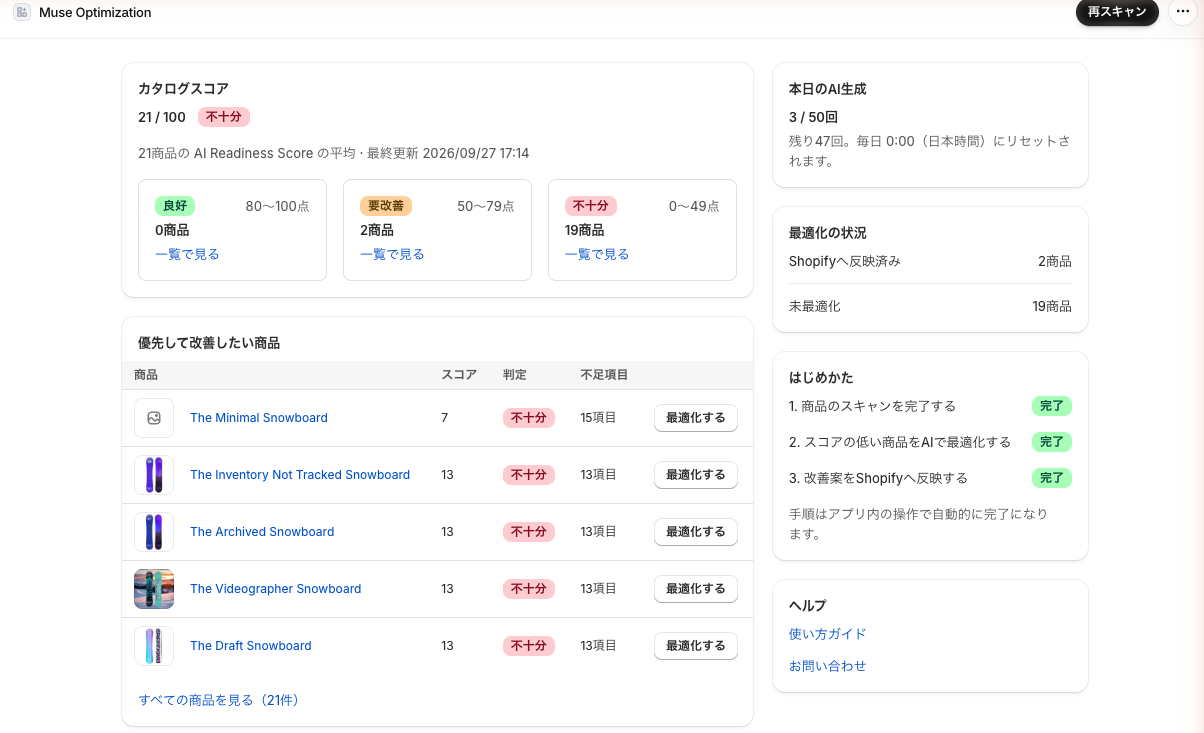The image size is (1204, 733).
Task: Open the Draft Snowboard thumbnail image
Action: click(154, 646)
